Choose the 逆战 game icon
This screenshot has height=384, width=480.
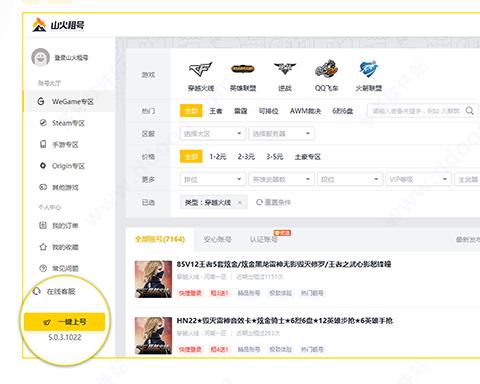coord(285,76)
